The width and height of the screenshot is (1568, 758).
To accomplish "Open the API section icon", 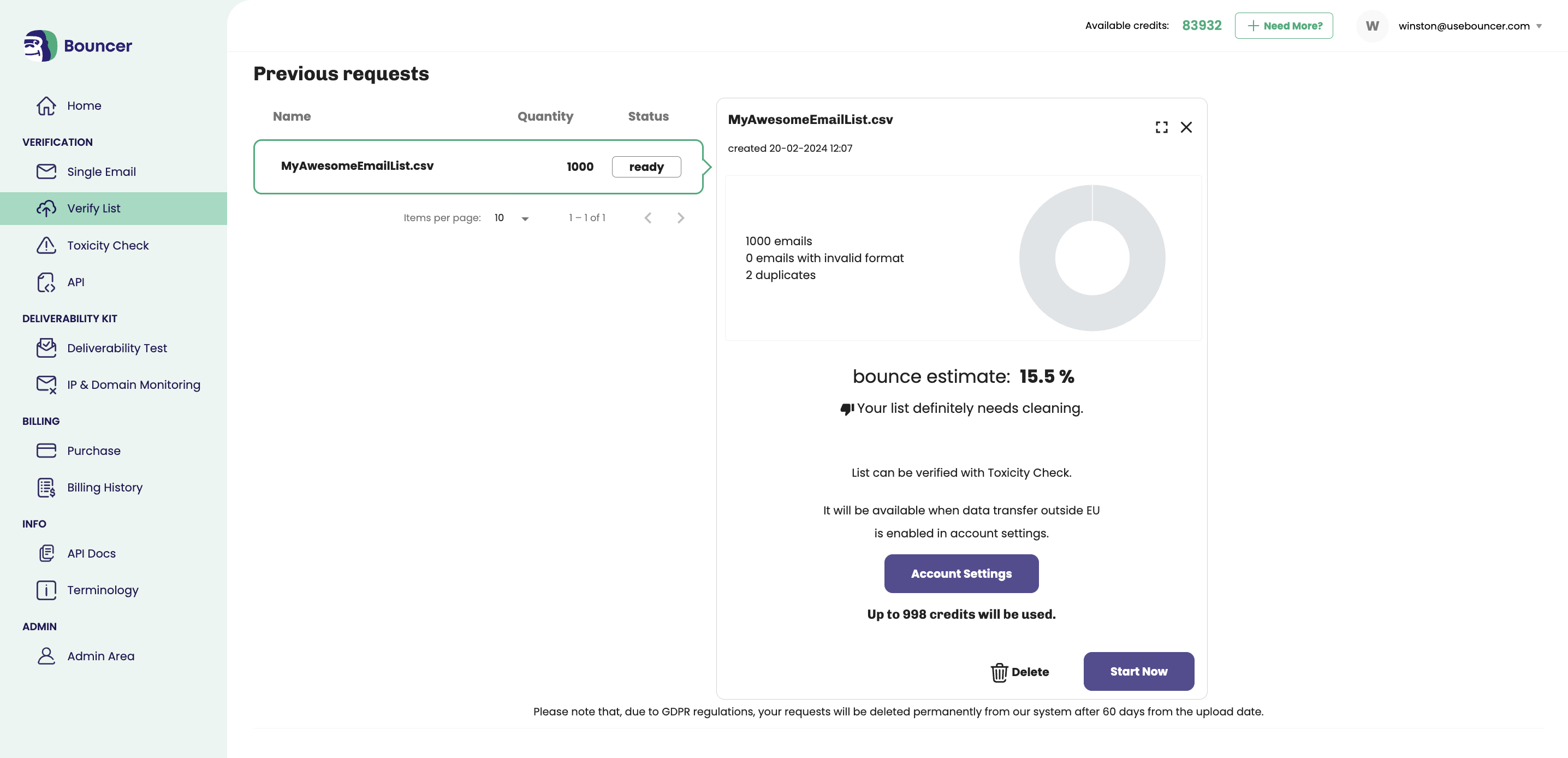I will click(x=46, y=282).
